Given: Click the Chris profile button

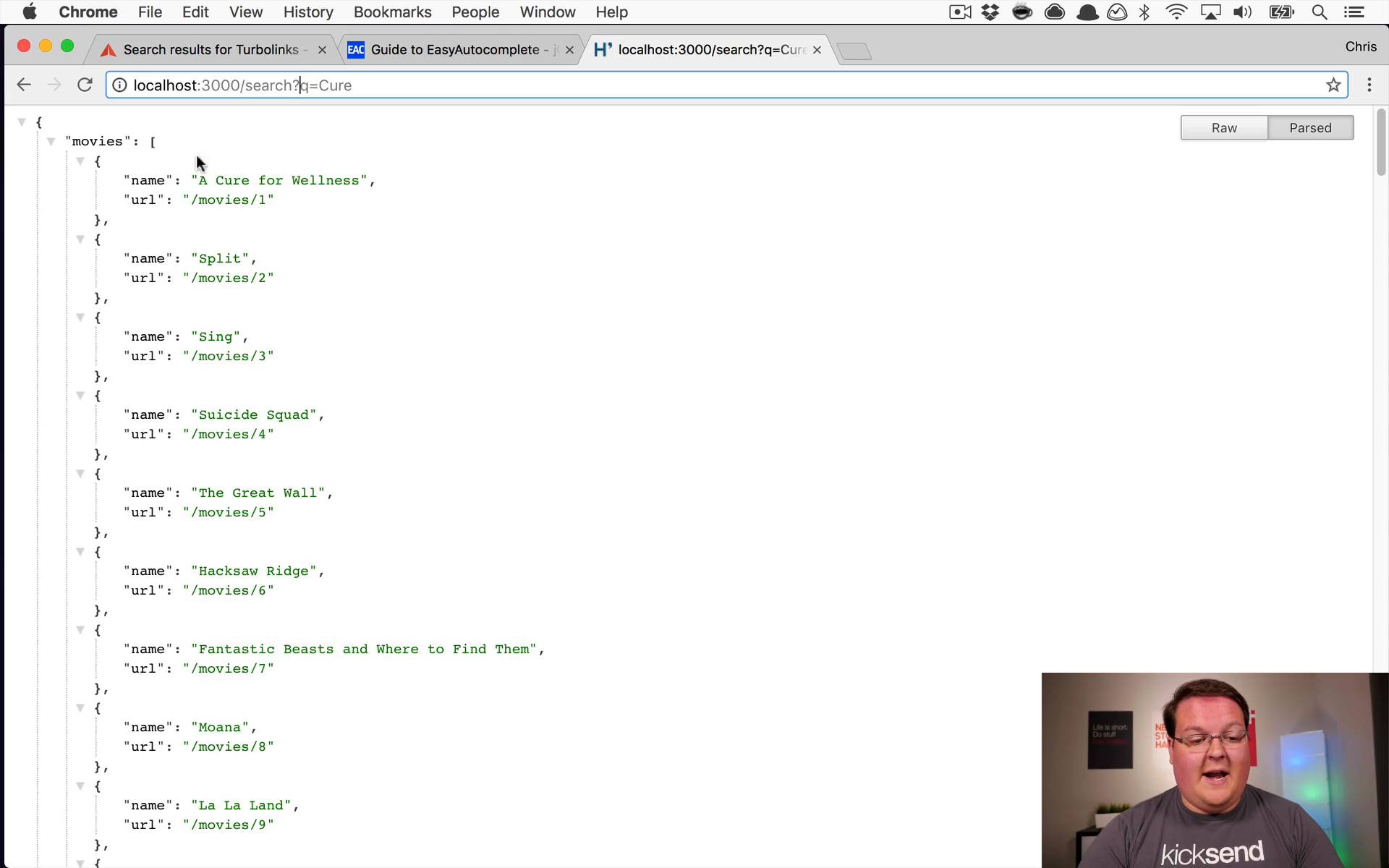Looking at the screenshot, I should coord(1361,47).
